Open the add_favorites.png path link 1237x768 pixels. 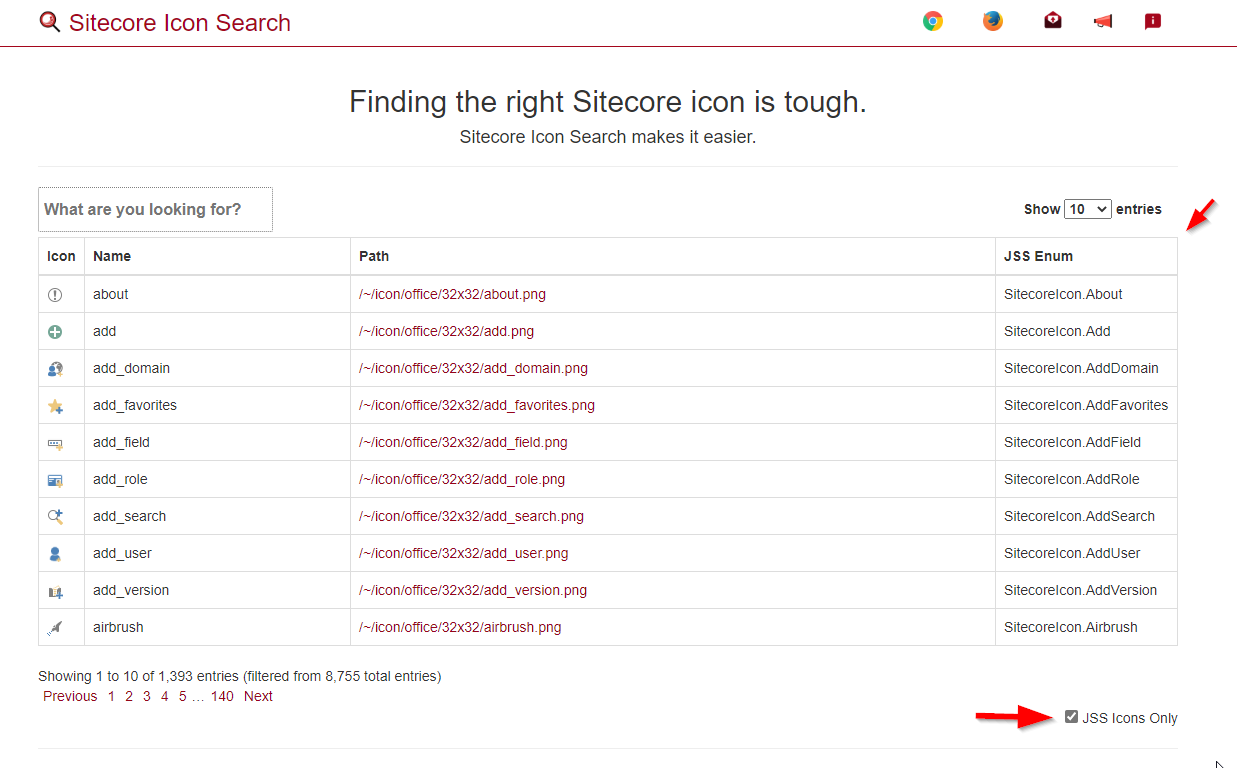click(477, 405)
